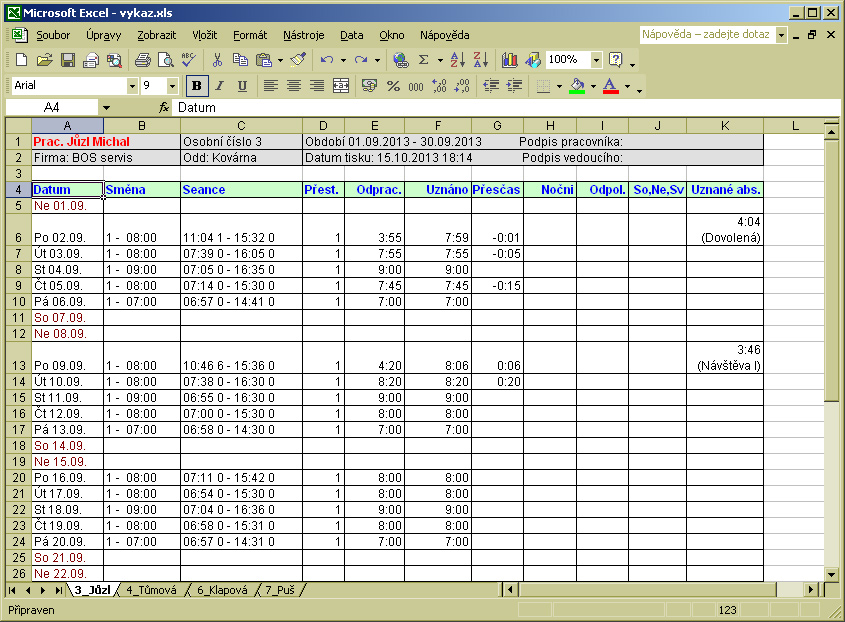Toggle underline formatting

(243, 86)
